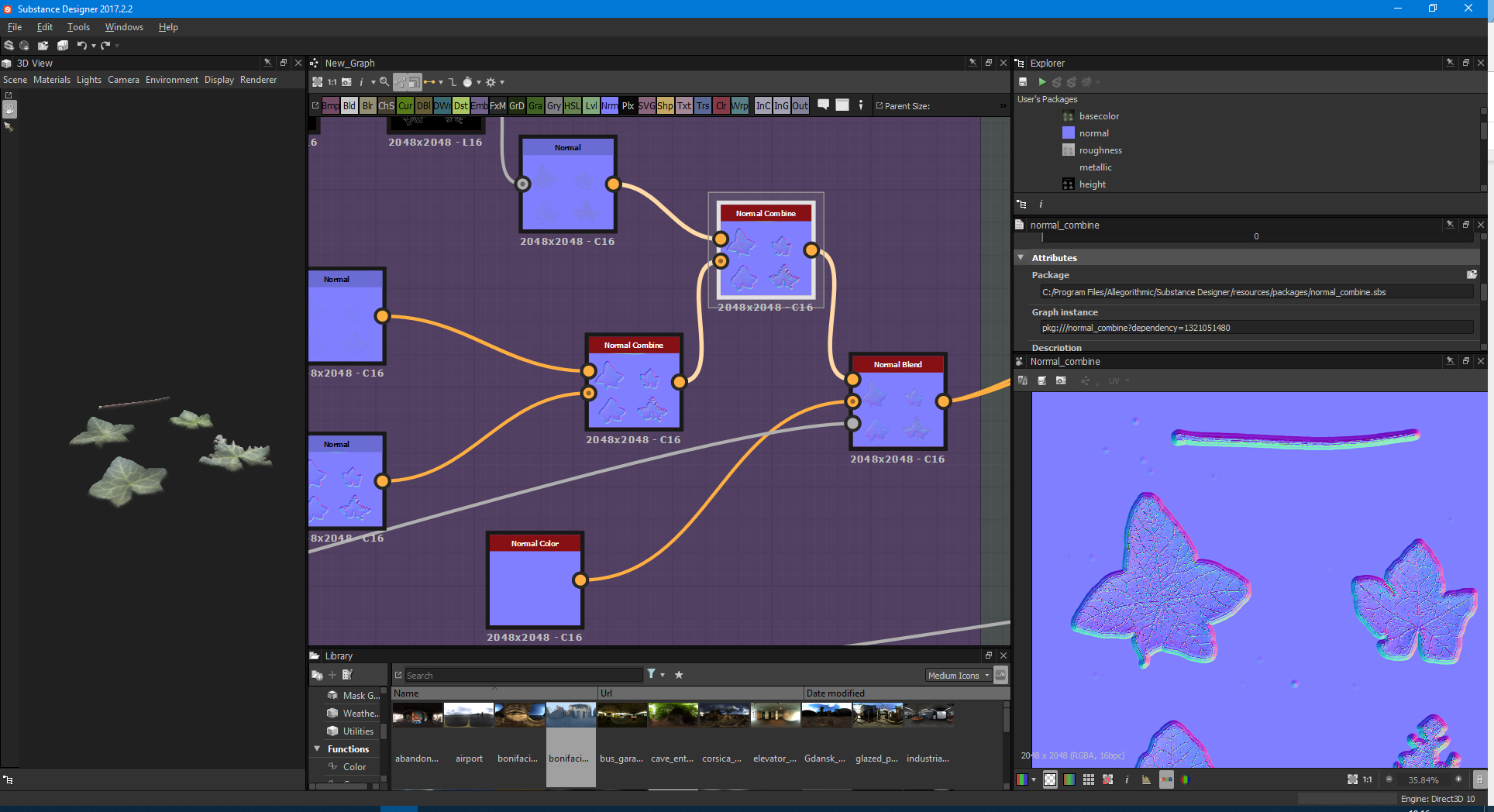1494x812 pixels.
Task: Toggle the checkered transparency background in 2D view
Action: point(1050,779)
